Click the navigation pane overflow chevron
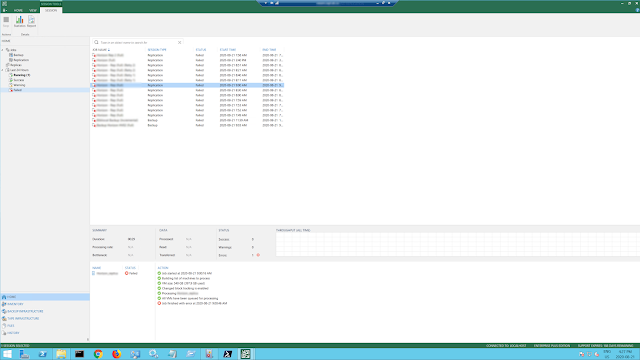Image resolution: width=640 pixels, height=360 pixels. 88,340
